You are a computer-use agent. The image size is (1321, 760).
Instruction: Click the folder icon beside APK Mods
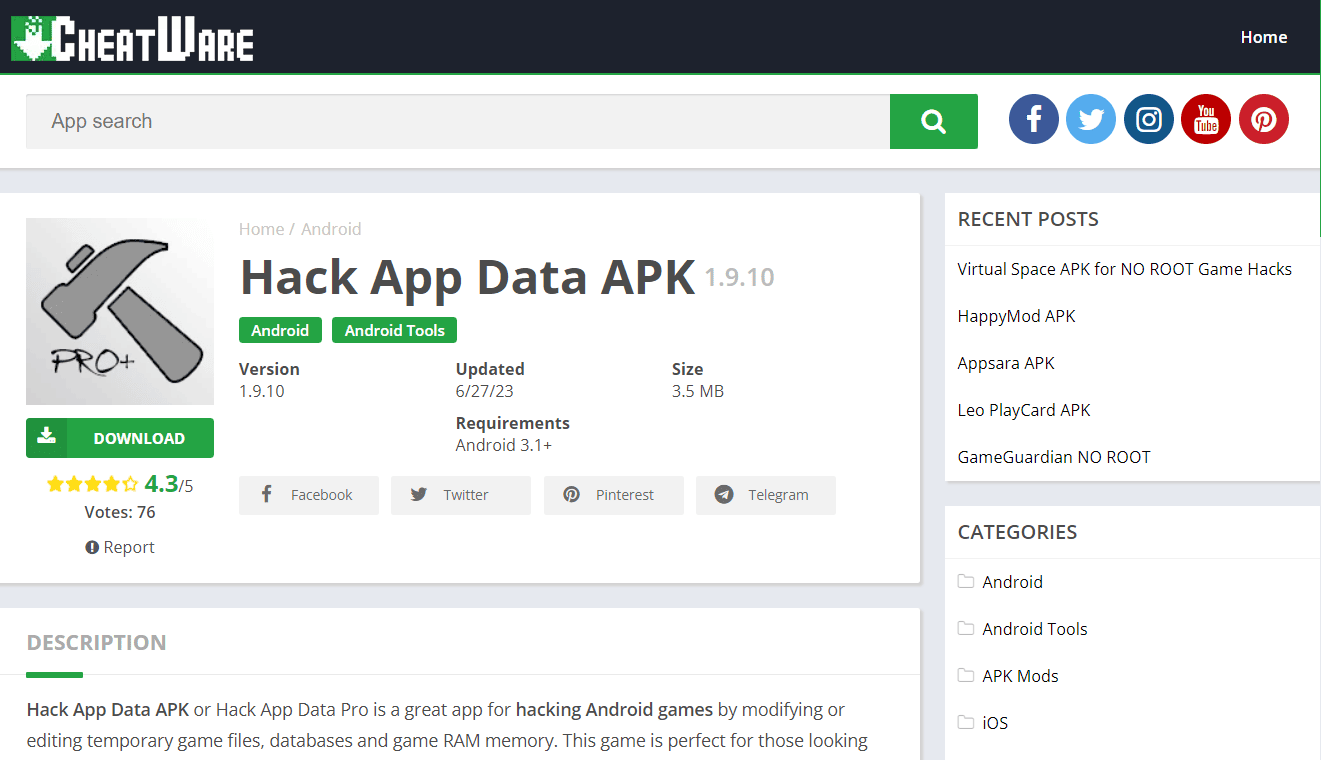coord(965,675)
